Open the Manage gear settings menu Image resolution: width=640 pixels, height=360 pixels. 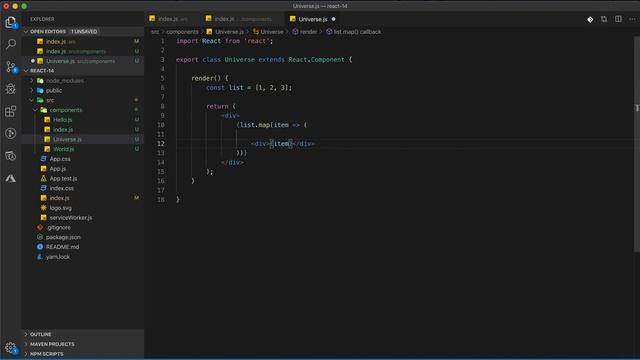coord(11,348)
